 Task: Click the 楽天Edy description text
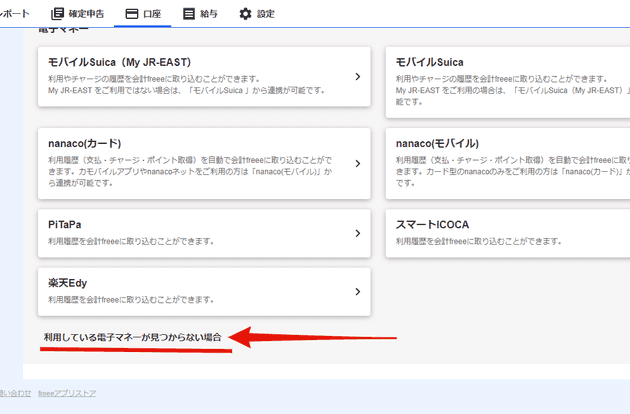click(x=131, y=300)
